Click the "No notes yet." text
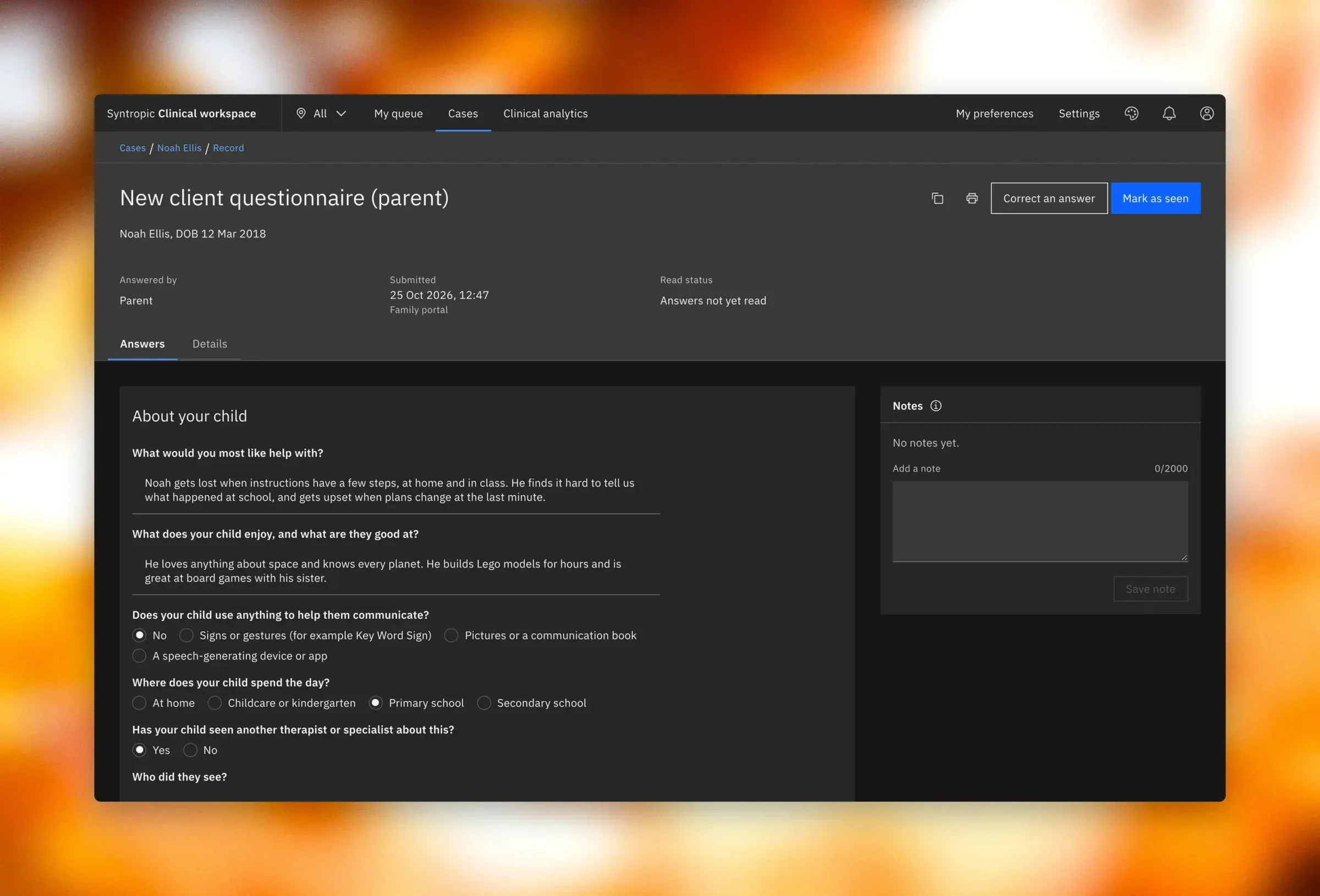 pyautogui.click(x=925, y=443)
